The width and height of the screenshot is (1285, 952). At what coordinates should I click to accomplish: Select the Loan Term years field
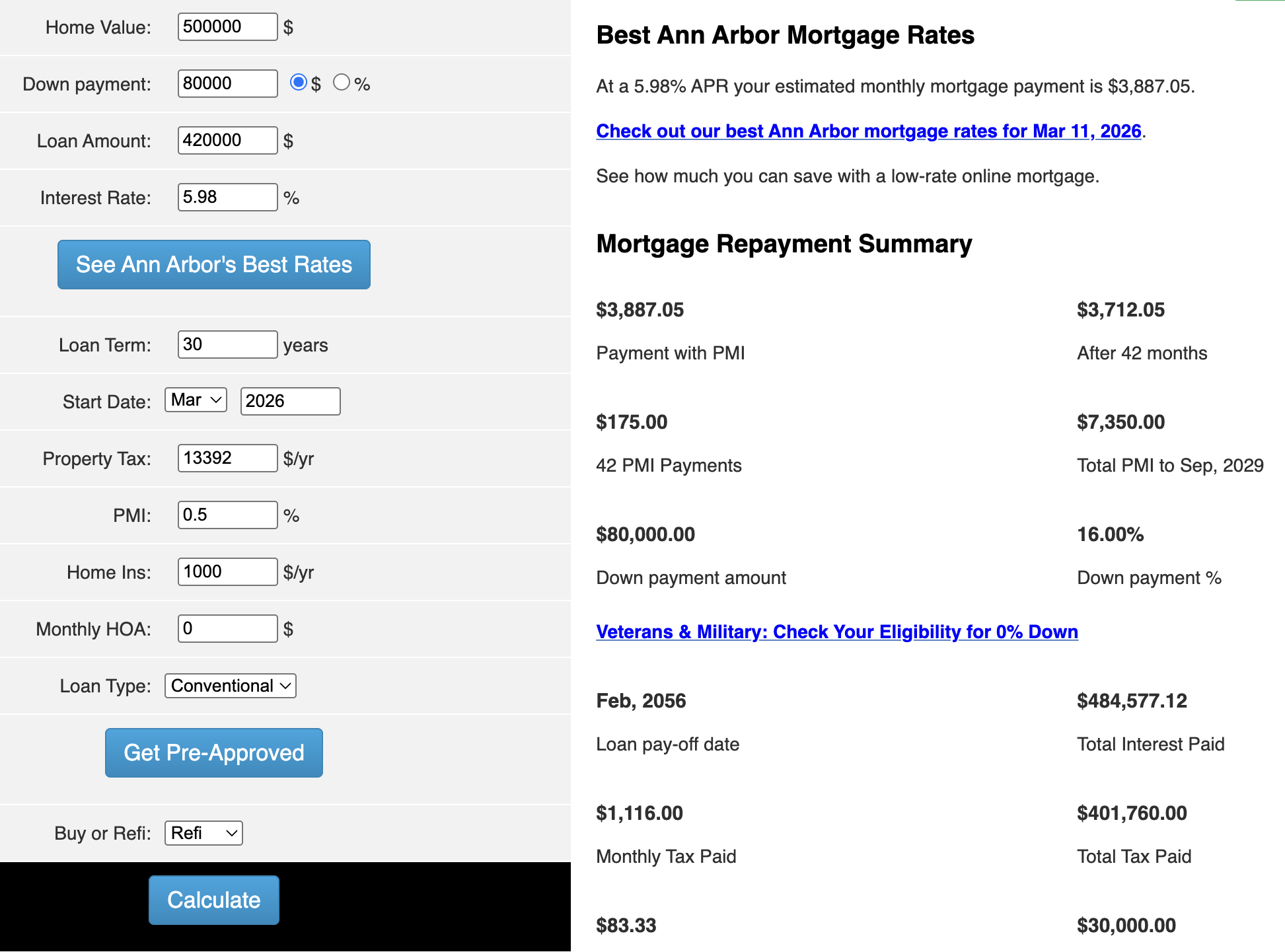tap(227, 345)
